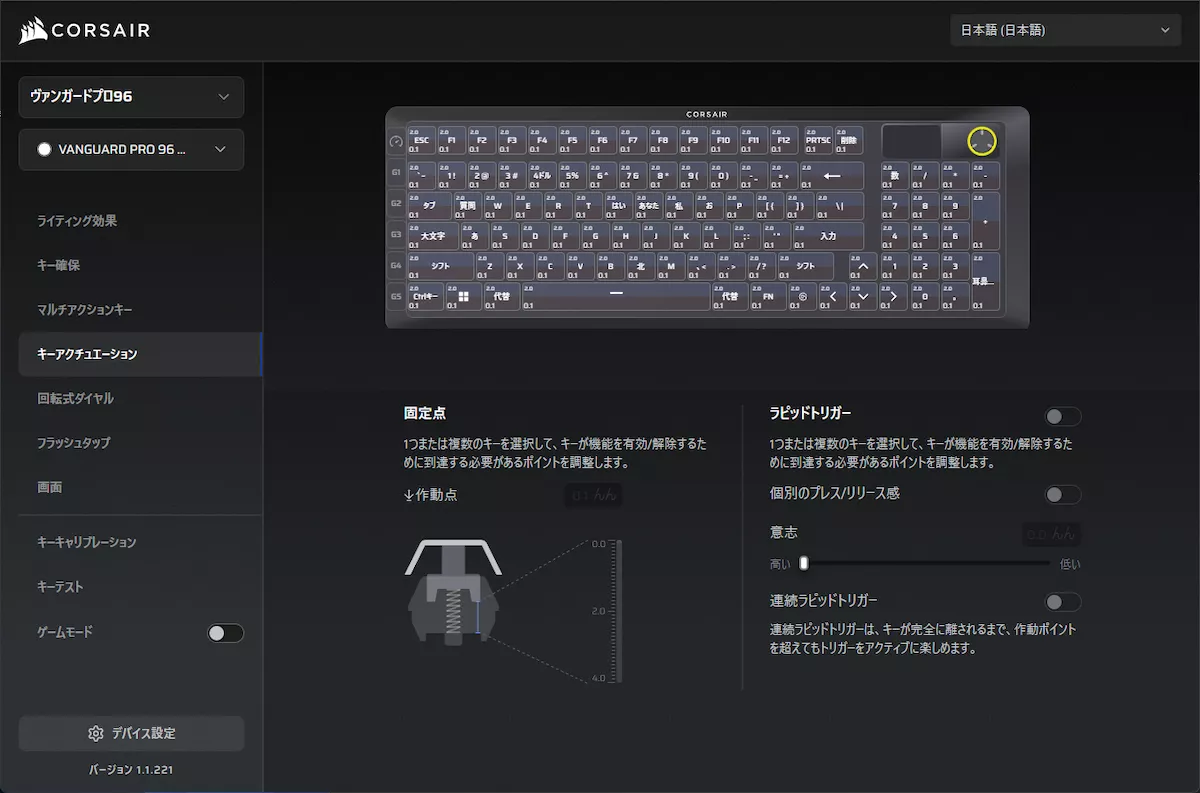The width and height of the screenshot is (1200, 793).
Task: Expand the ヴァンガードプロ96 device dropdown
Action: pos(131,97)
